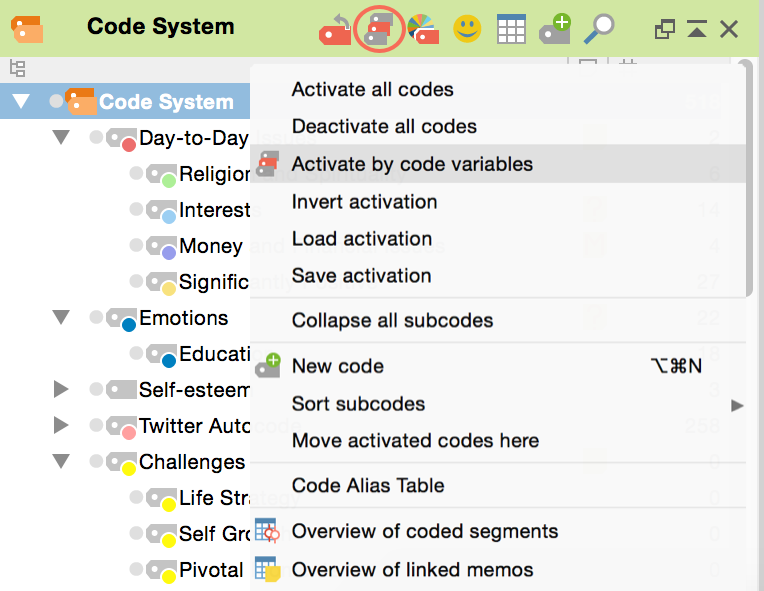
Task: Toggle activation circle for Emotions code
Action: pos(96,317)
